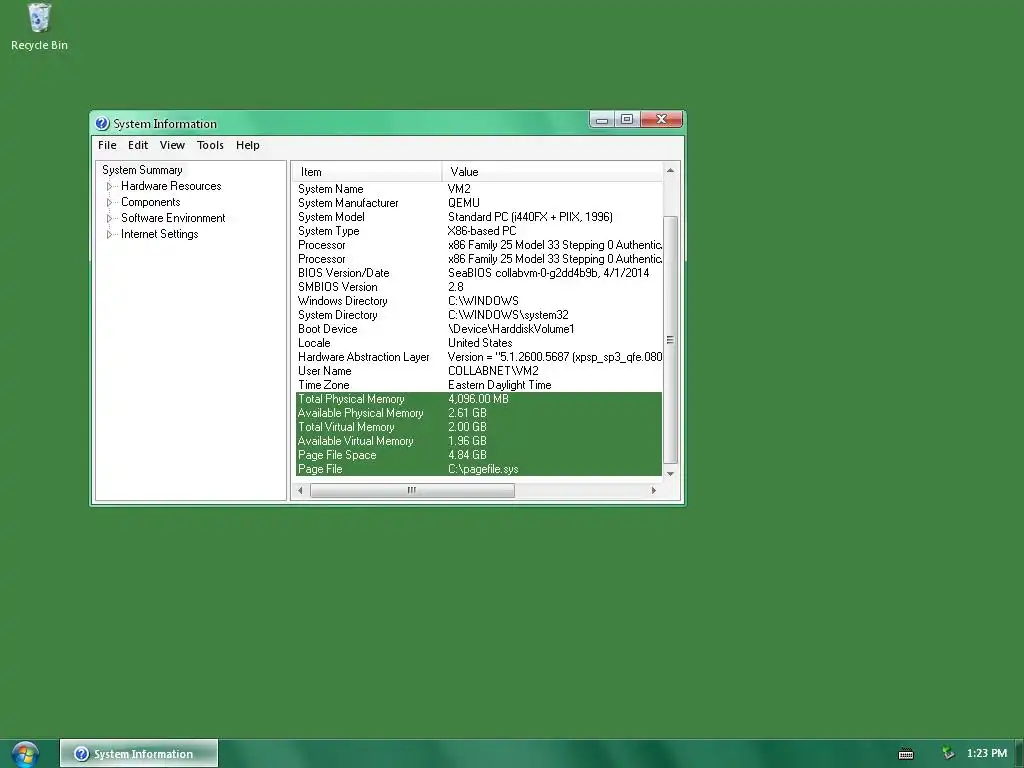Select the Software Environment tree item
1024x768 pixels.
173,218
